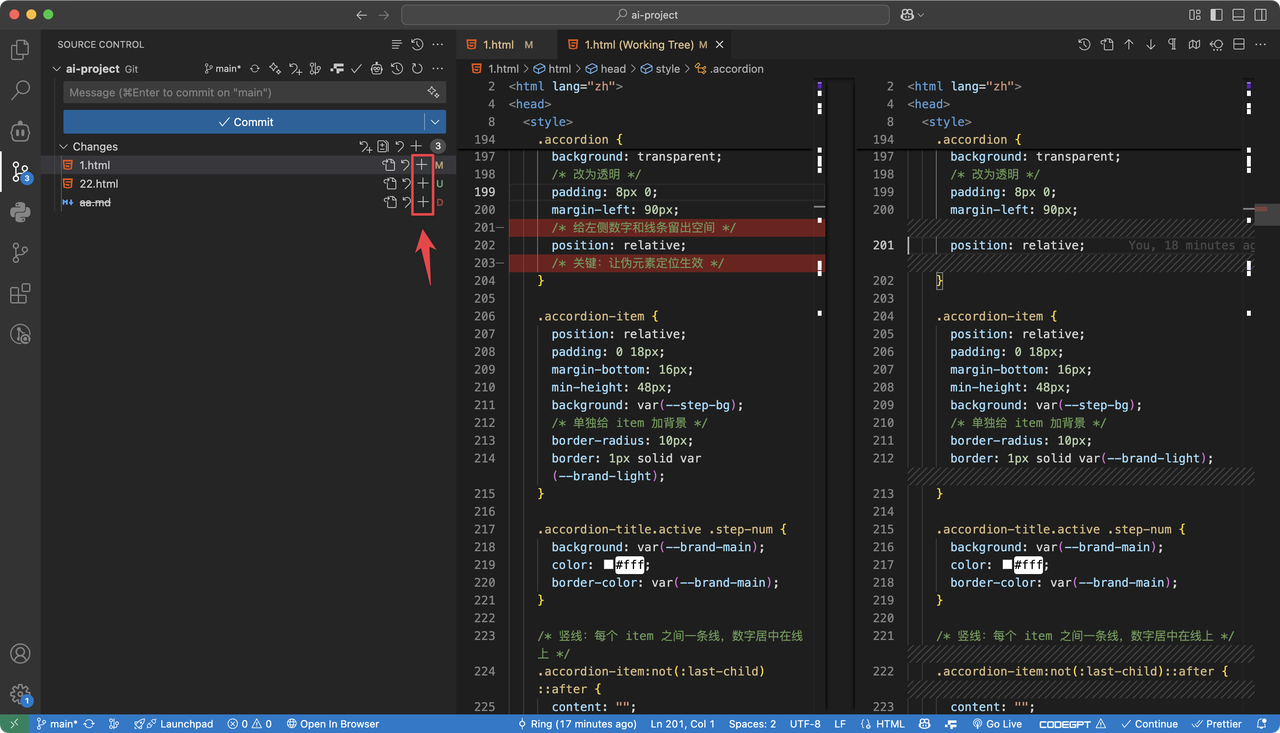Stage all changes in Changes group

tap(416, 147)
